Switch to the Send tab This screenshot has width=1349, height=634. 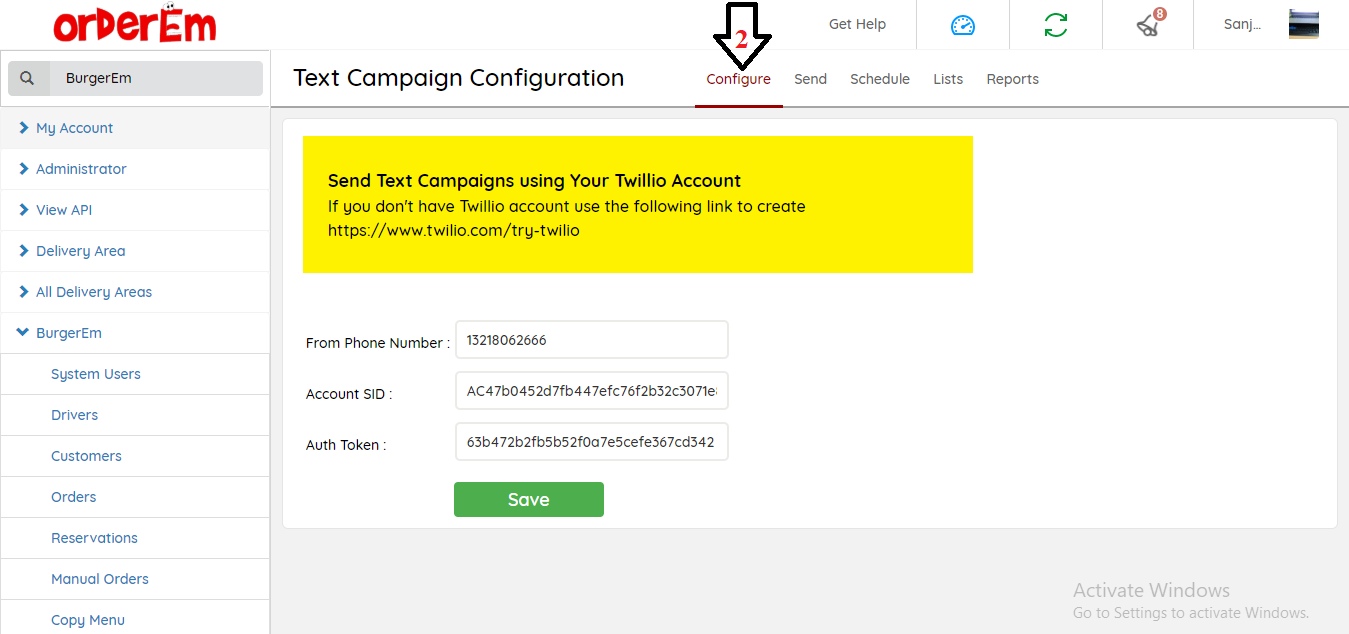point(810,79)
